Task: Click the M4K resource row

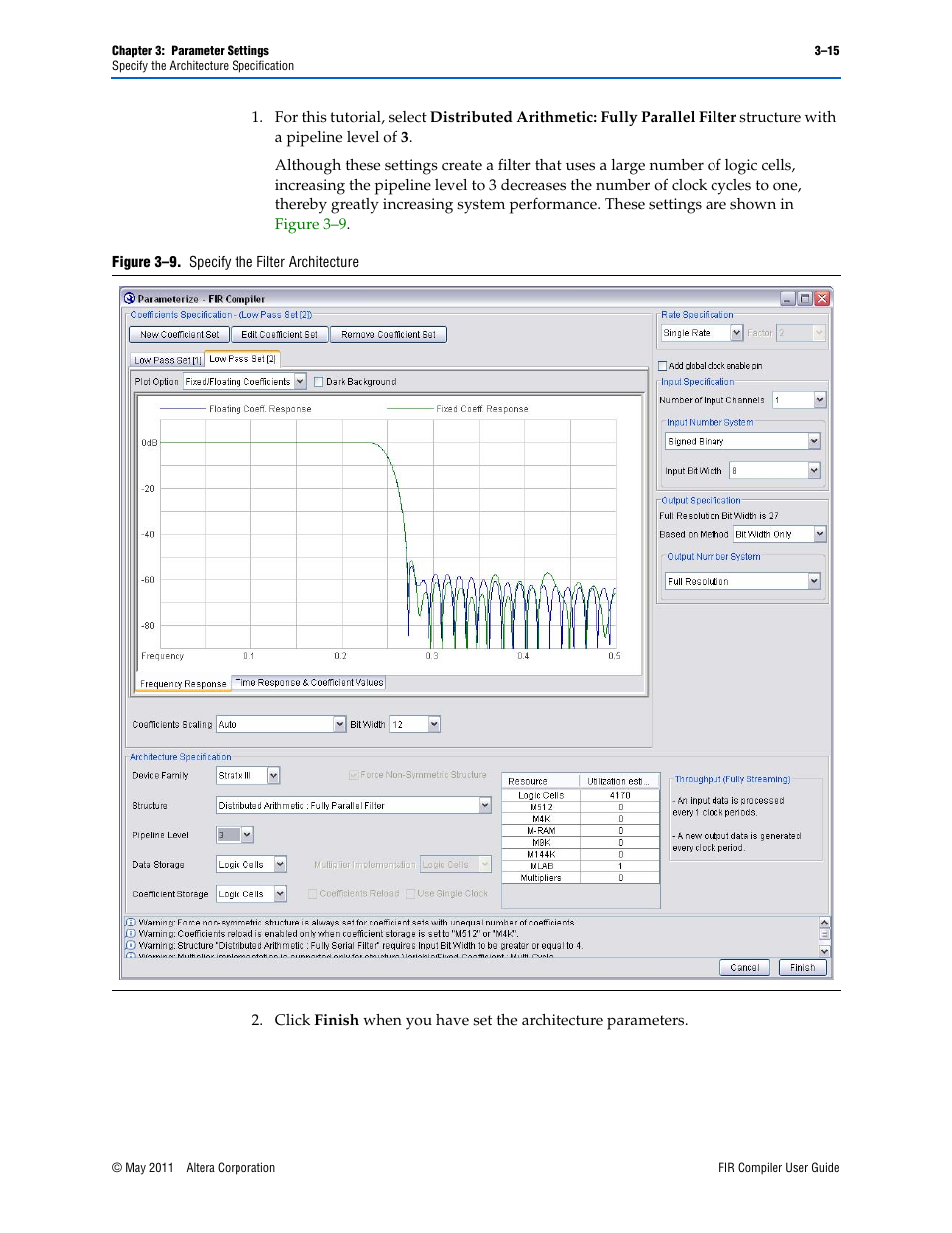Action: tap(580, 819)
